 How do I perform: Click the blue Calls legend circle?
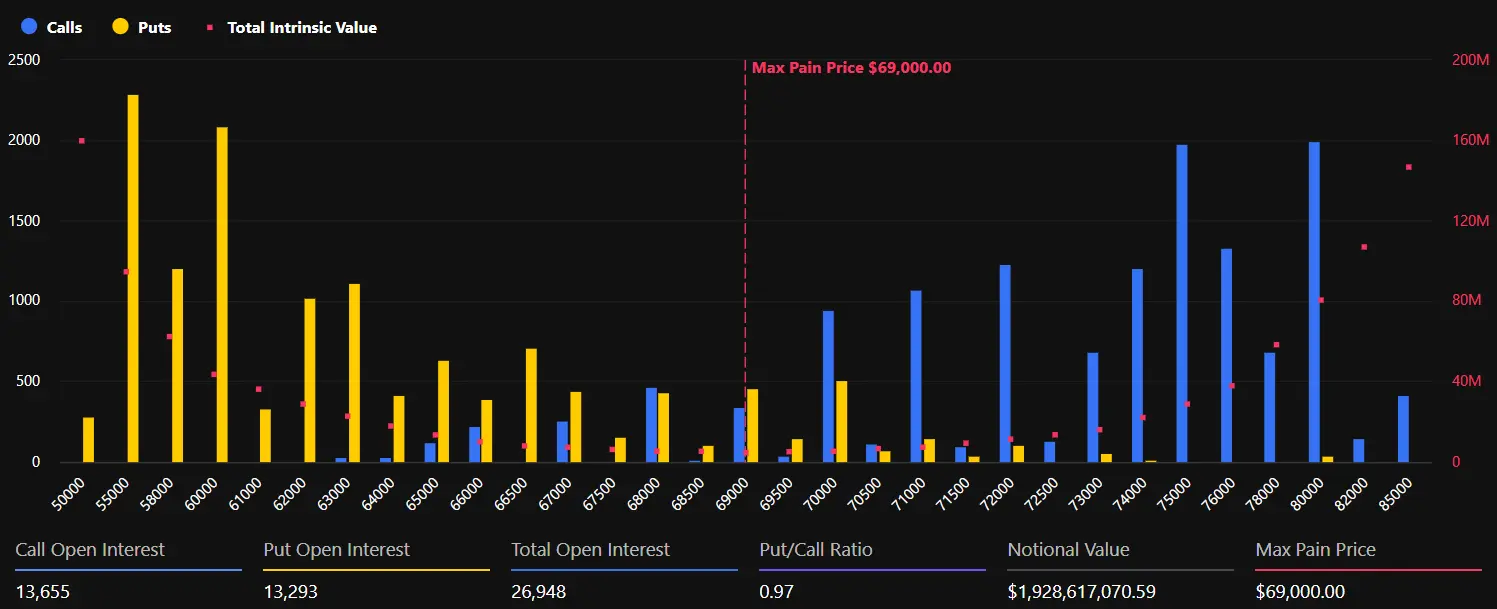(29, 27)
